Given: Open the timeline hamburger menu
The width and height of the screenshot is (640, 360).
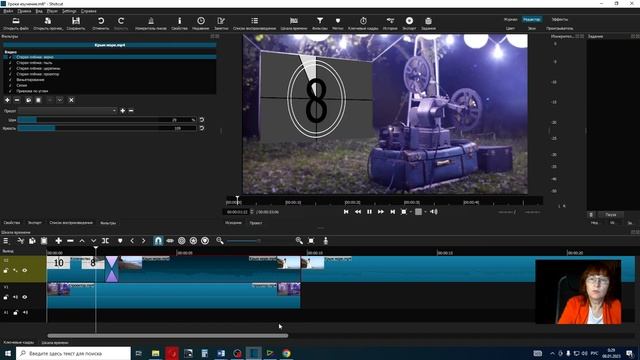Looking at the screenshot, I should (x=6, y=241).
